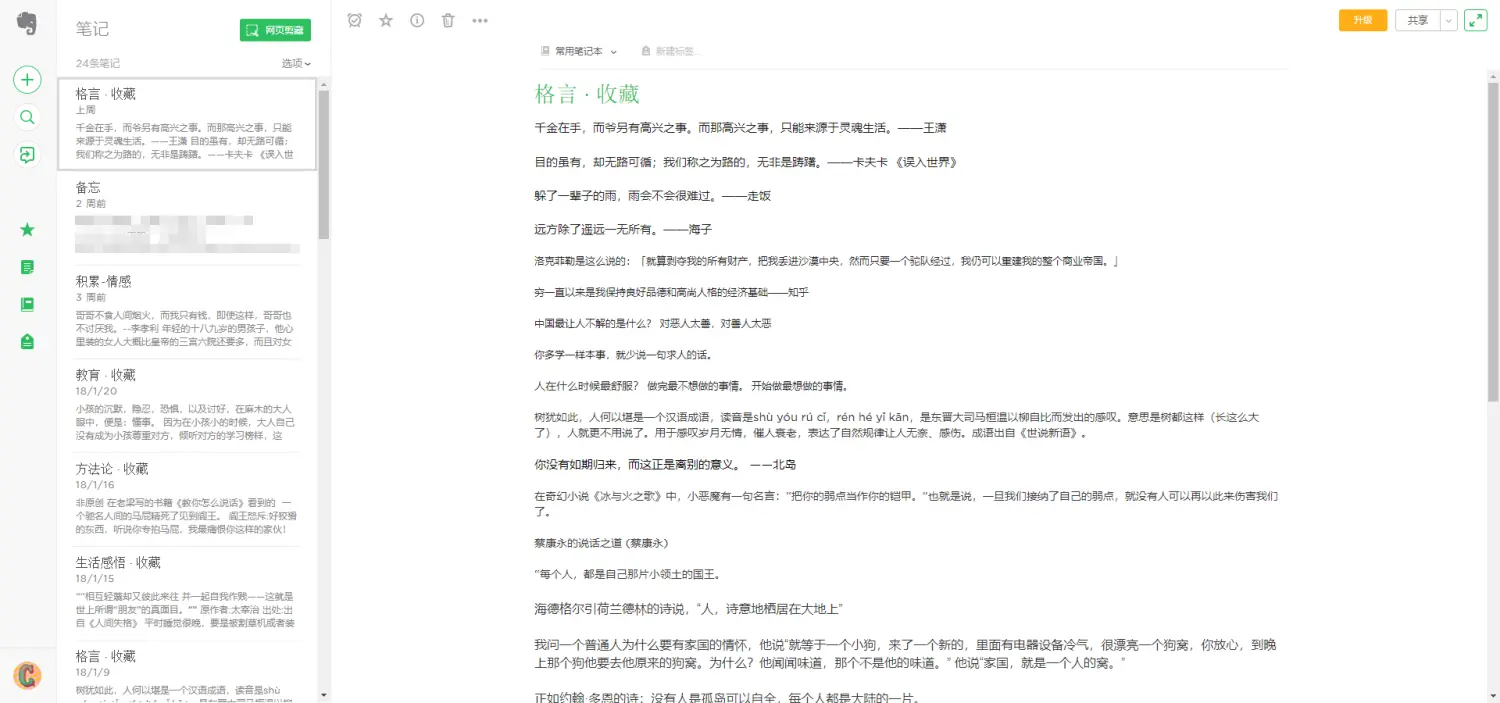Open the shortcuts star in left sidebar
The width and height of the screenshot is (1500, 703).
click(x=28, y=230)
